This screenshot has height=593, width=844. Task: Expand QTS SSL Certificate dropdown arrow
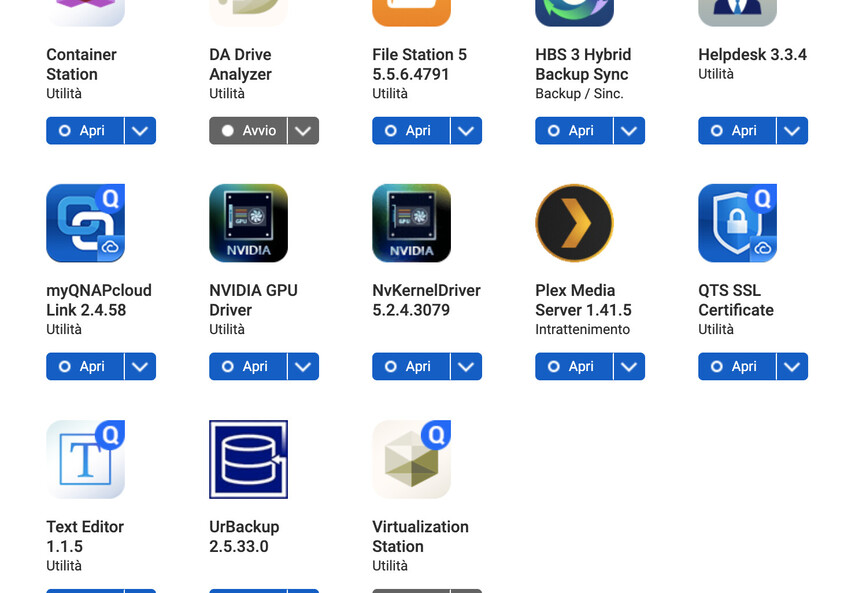792,366
